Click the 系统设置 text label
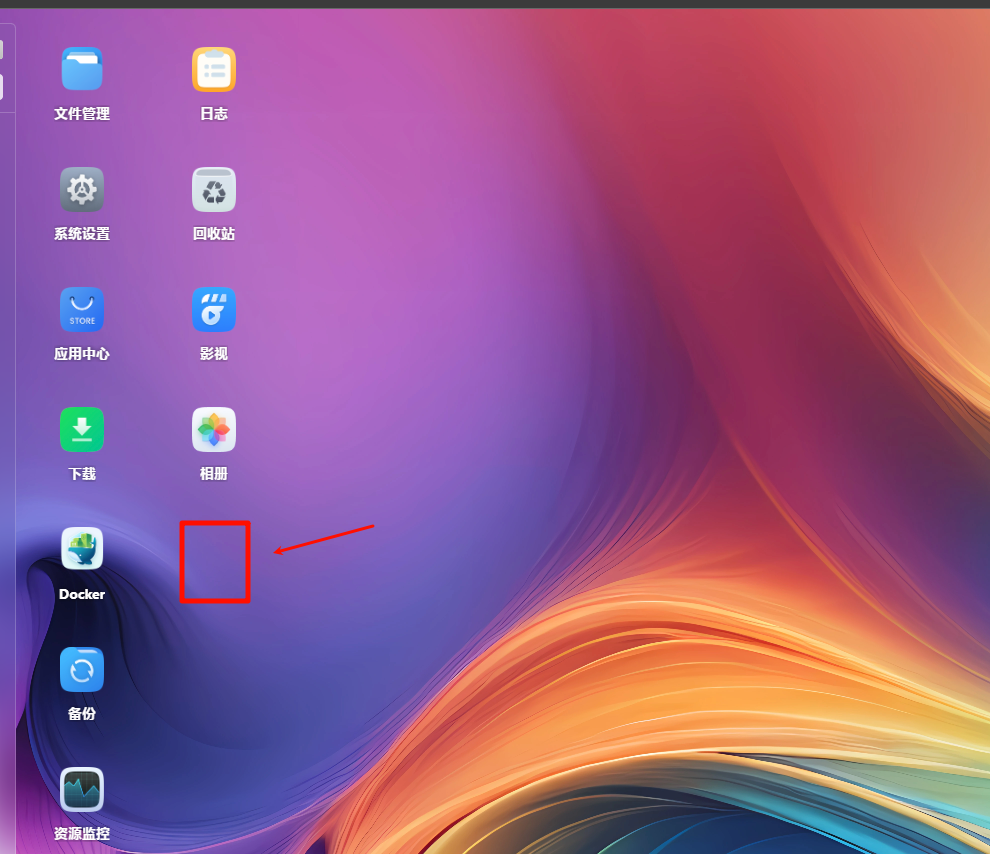990x854 pixels. tap(82, 234)
